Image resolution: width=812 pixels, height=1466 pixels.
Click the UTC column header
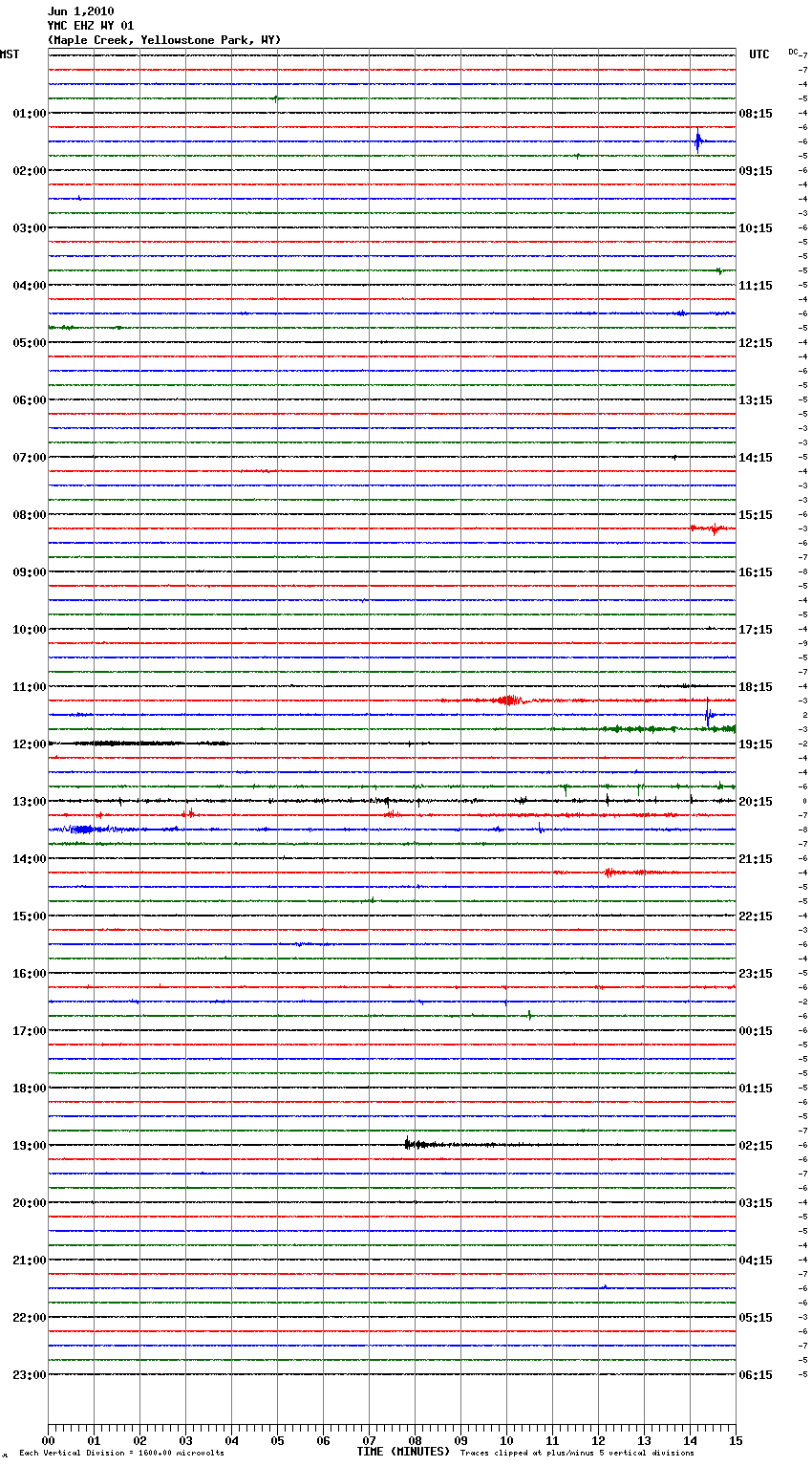tap(759, 54)
